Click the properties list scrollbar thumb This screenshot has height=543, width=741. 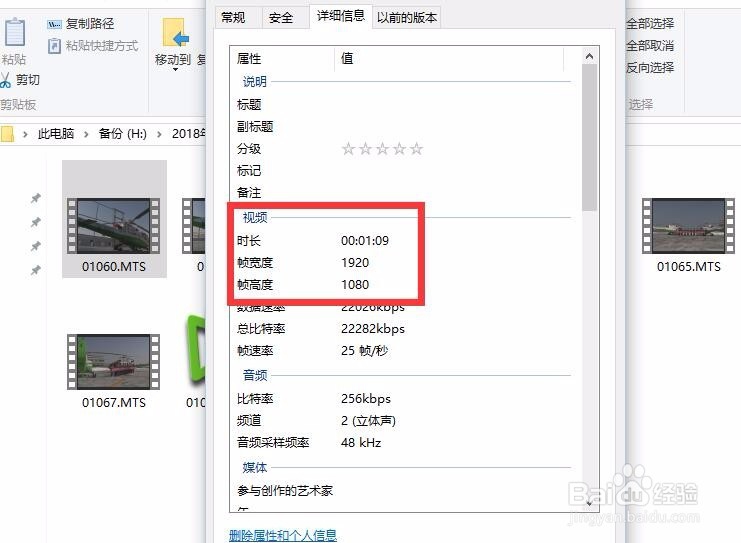coord(589,138)
